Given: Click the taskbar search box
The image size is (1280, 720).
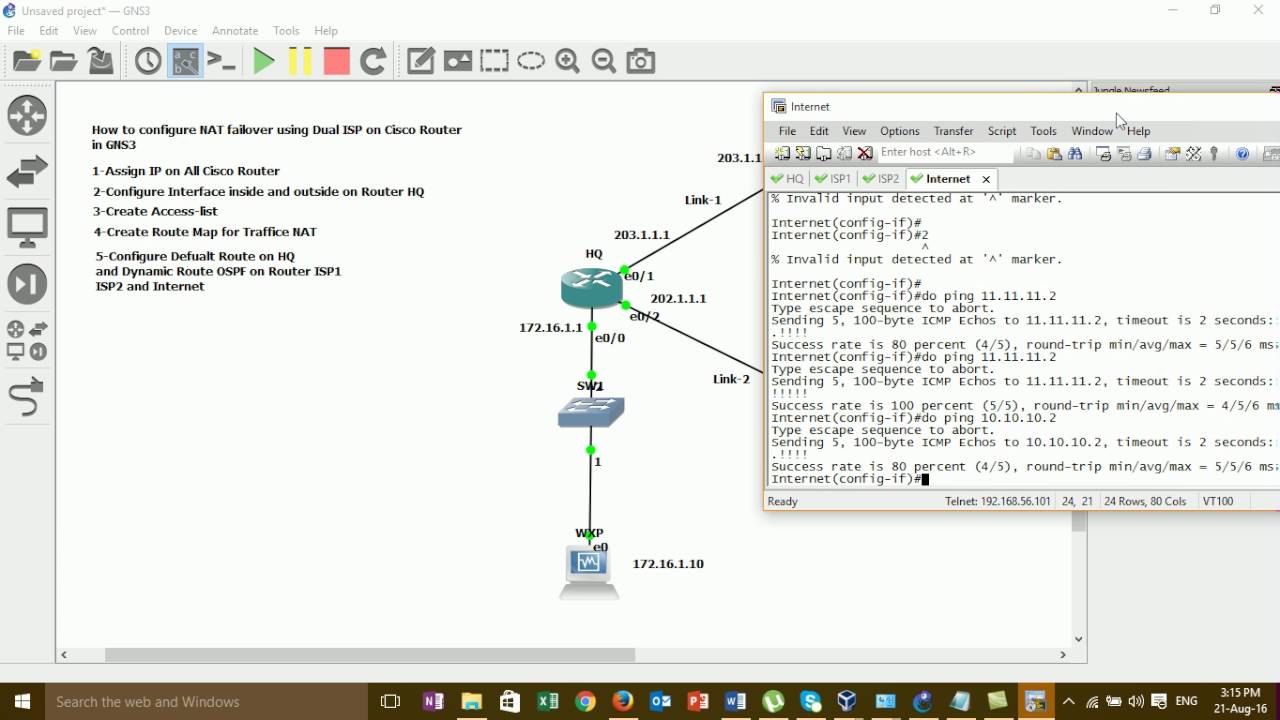Looking at the screenshot, I should [x=208, y=701].
